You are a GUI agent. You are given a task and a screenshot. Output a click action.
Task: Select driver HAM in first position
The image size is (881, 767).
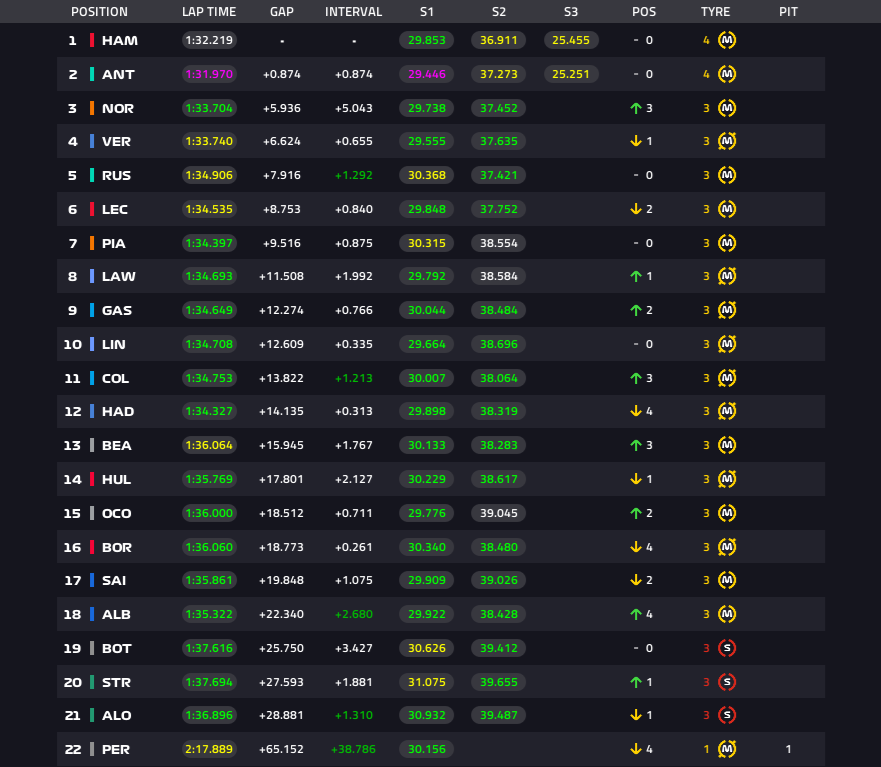(120, 40)
